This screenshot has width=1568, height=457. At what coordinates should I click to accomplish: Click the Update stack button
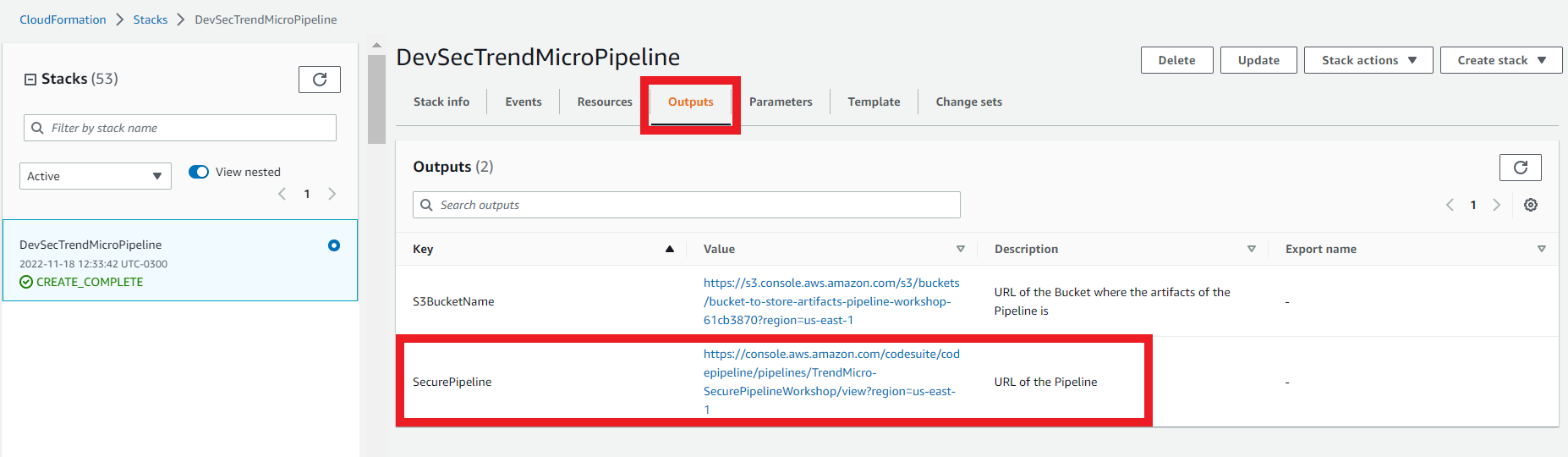[1258, 60]
